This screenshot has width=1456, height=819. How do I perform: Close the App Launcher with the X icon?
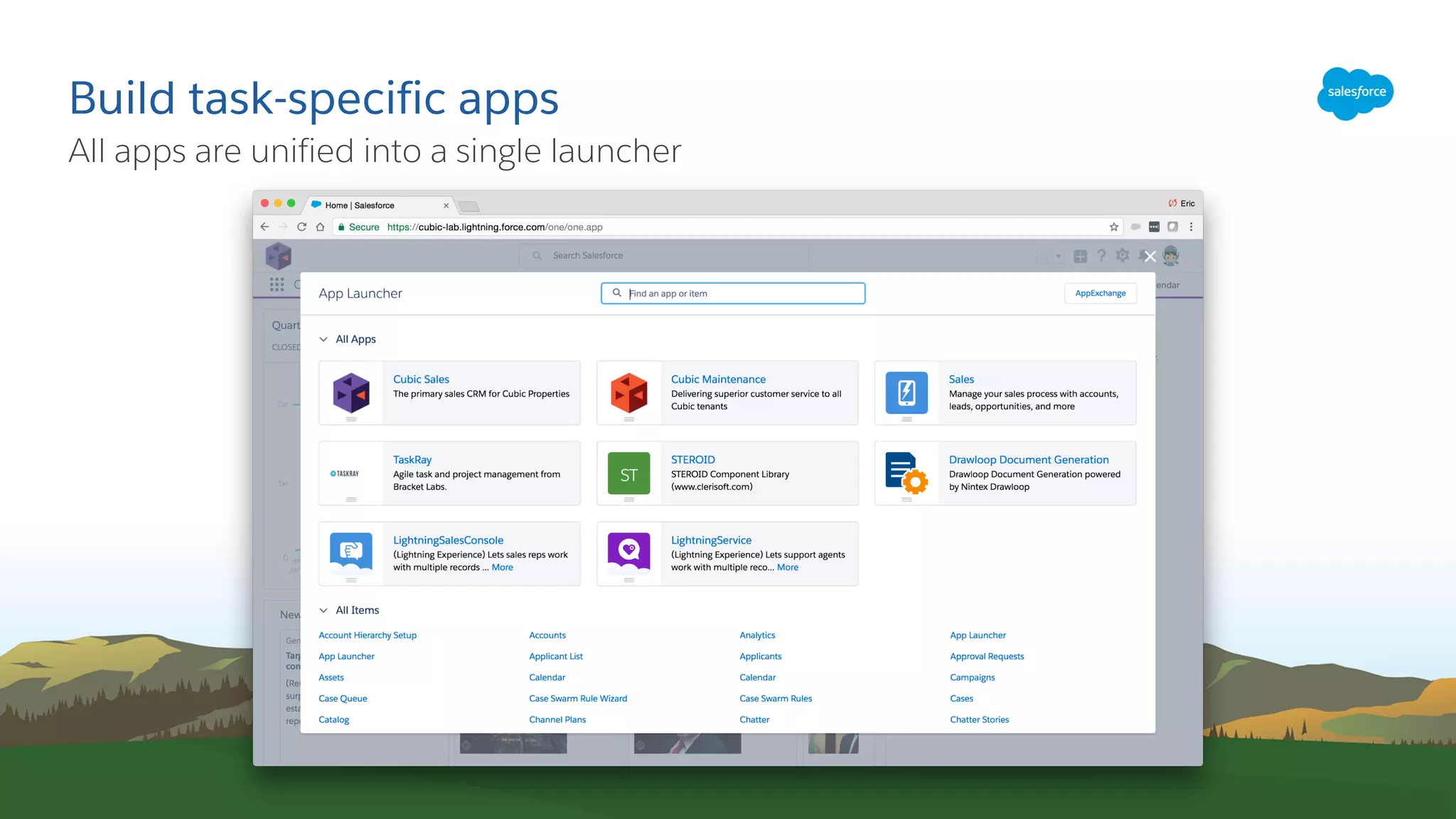1150,257
